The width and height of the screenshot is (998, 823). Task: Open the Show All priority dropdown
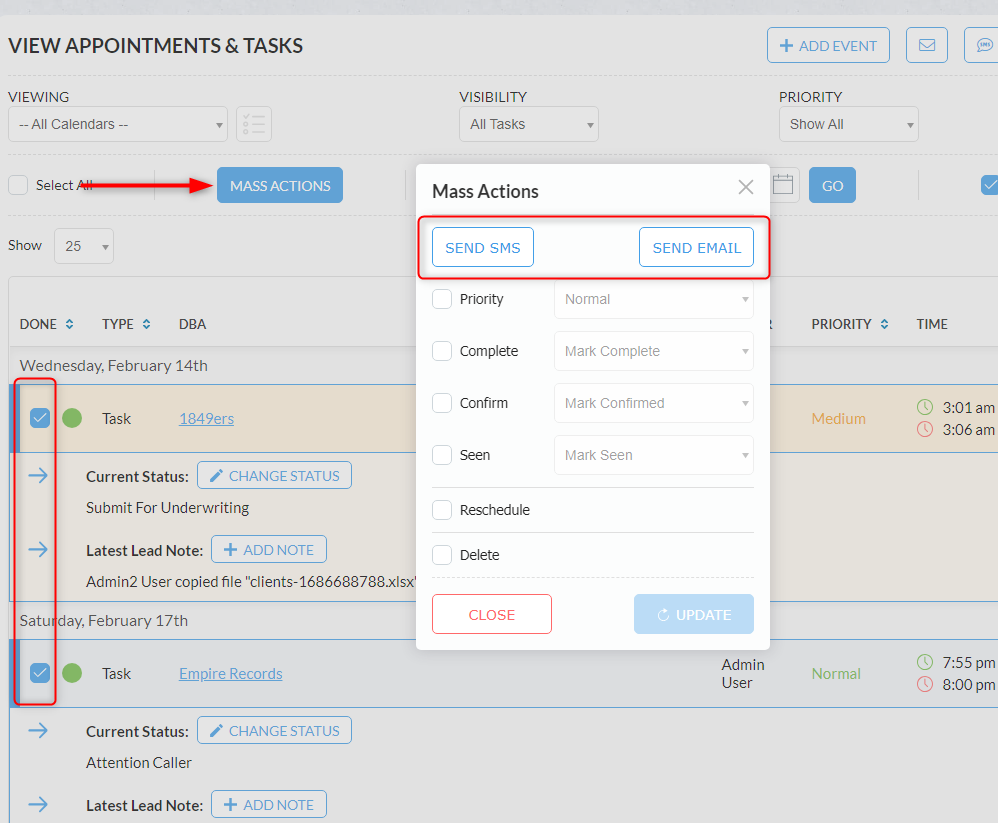click(x=848, y=124)
